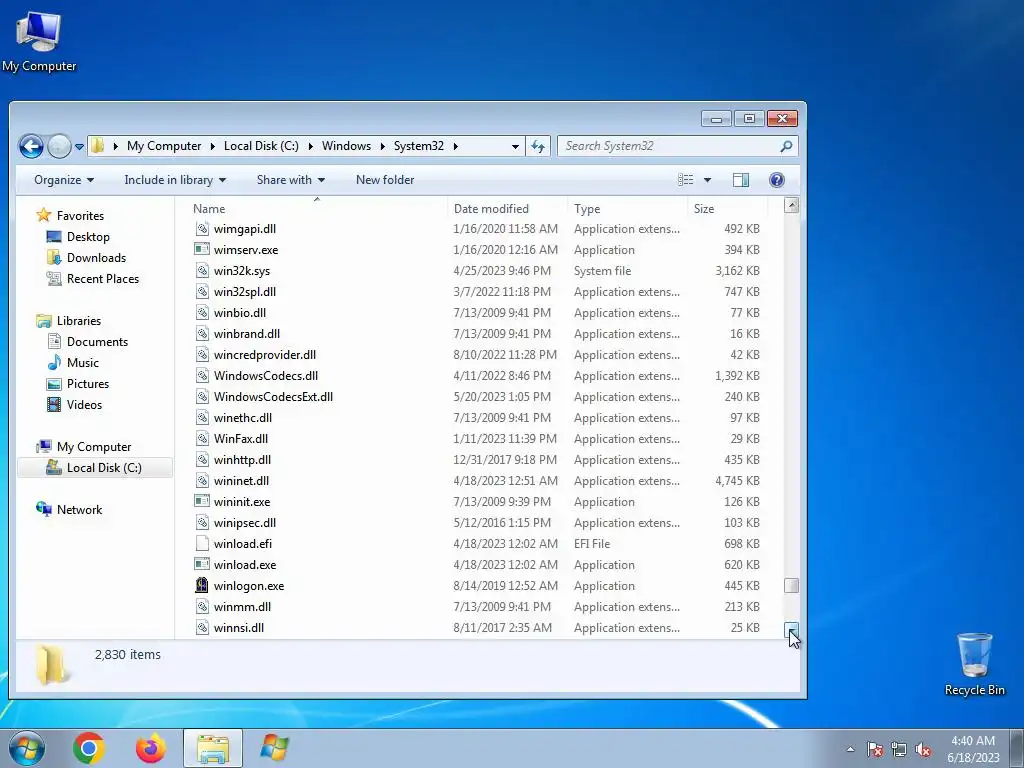Open the Share with menu
Viewport: 1024px width, 768px height.
coord(291,180)
